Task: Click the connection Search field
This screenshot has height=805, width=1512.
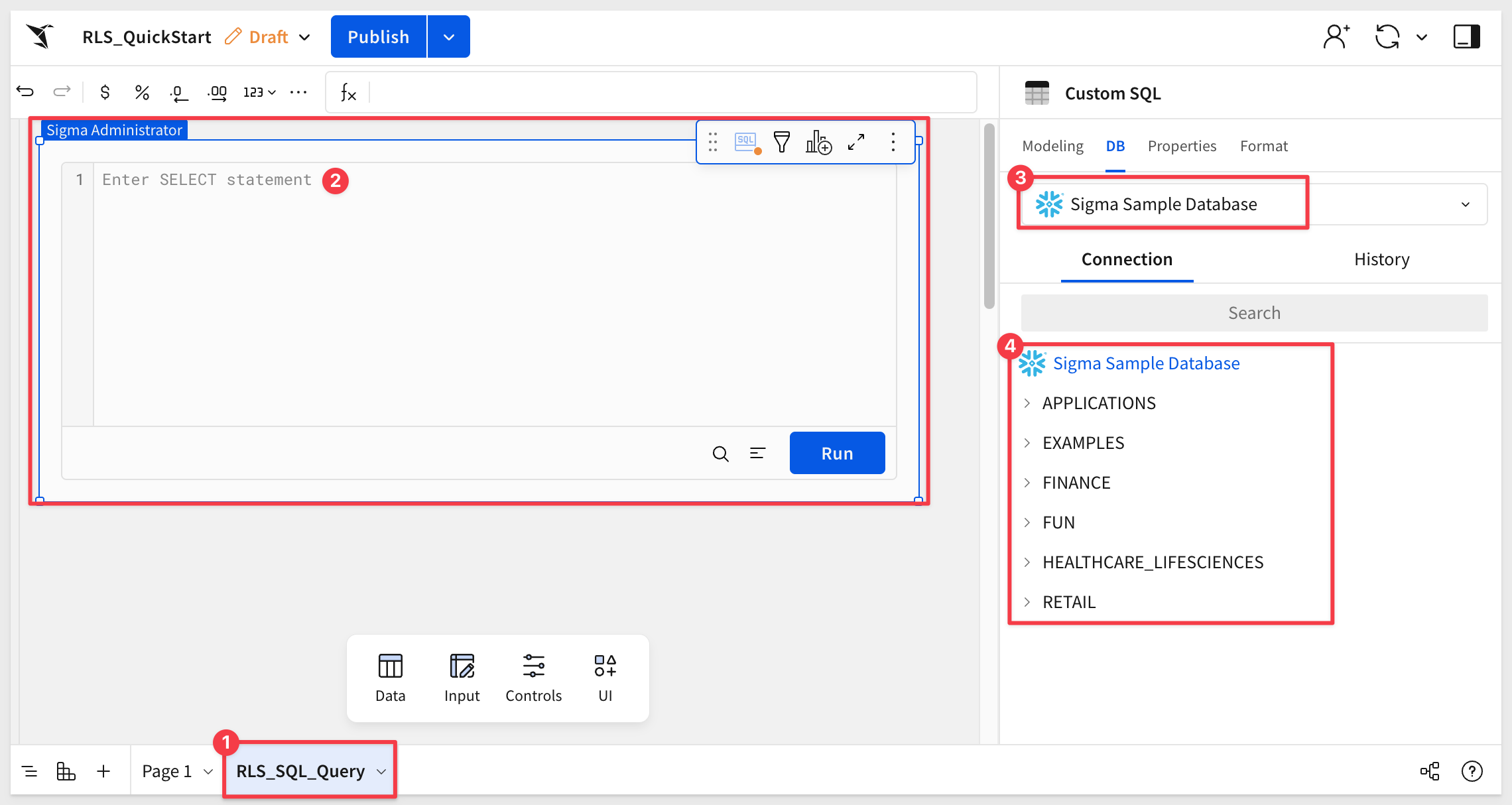Action: pos(1254,313)
